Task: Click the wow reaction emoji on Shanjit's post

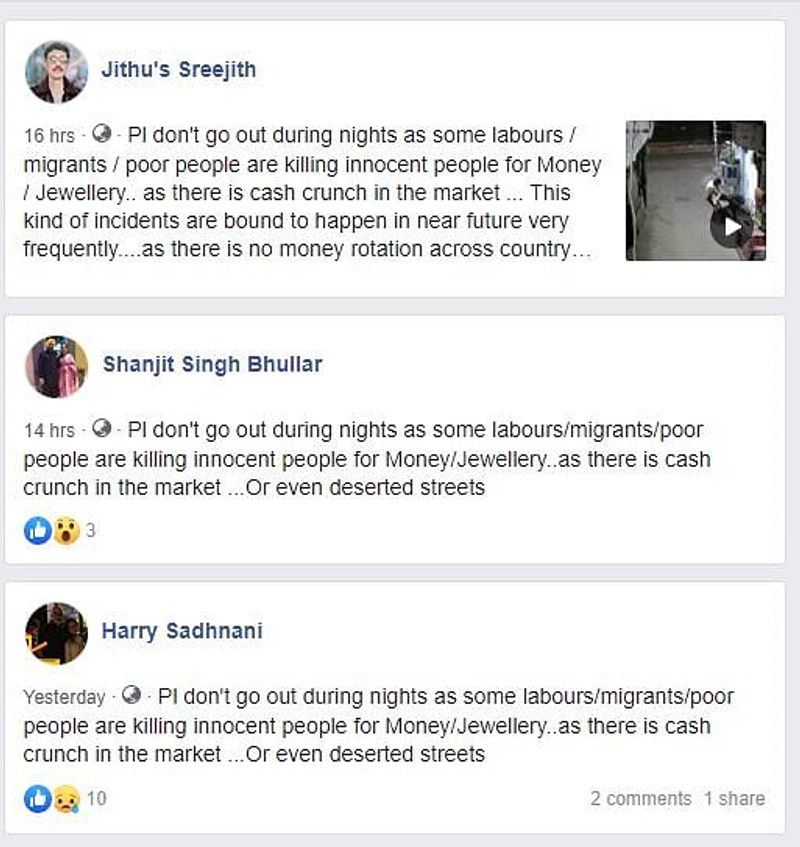Action: pos(66,531)
